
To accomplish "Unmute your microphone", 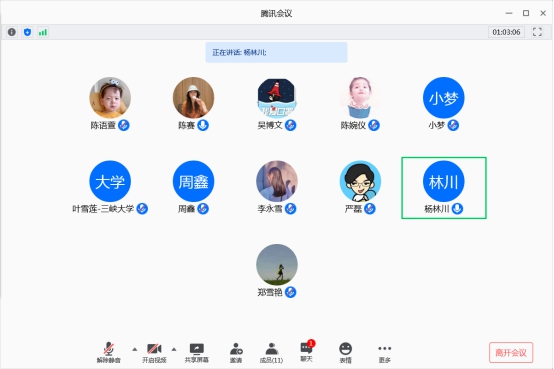I will click(x=109, y=353).
